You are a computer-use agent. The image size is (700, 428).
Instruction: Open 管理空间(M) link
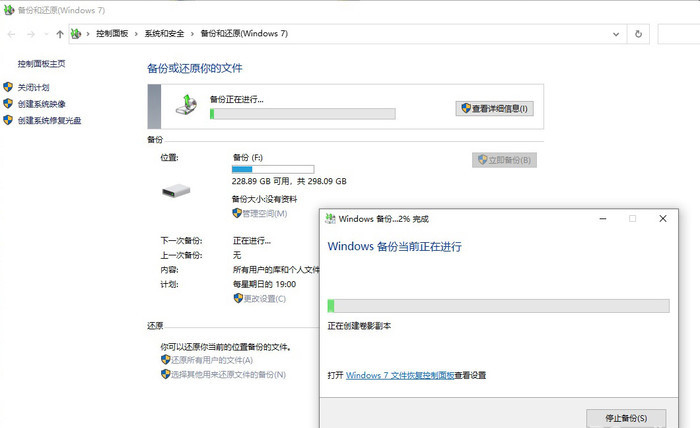pyautogui.click(x=265, y=214)
